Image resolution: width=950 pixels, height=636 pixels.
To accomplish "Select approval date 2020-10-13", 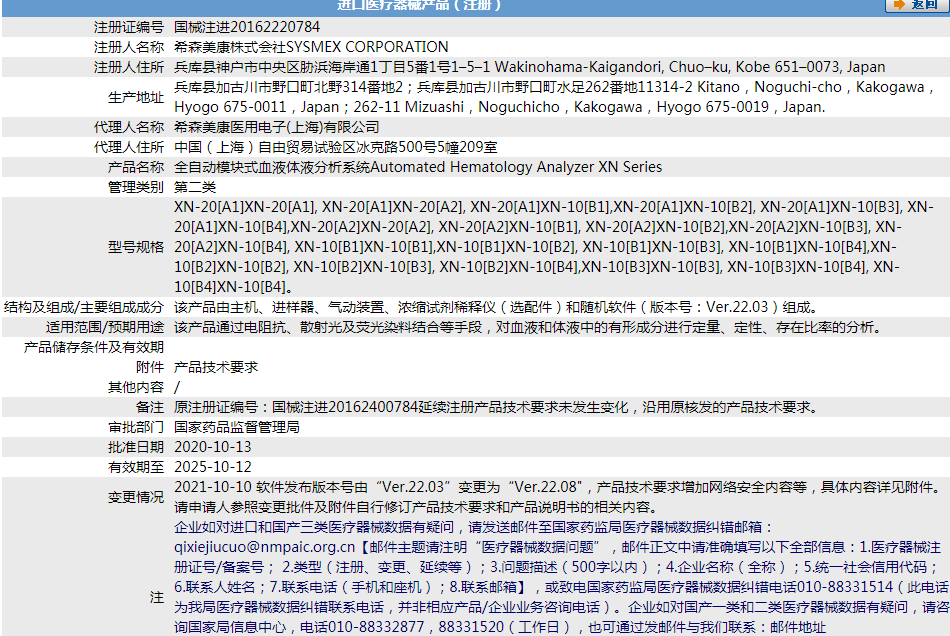I will coord(213,447).
